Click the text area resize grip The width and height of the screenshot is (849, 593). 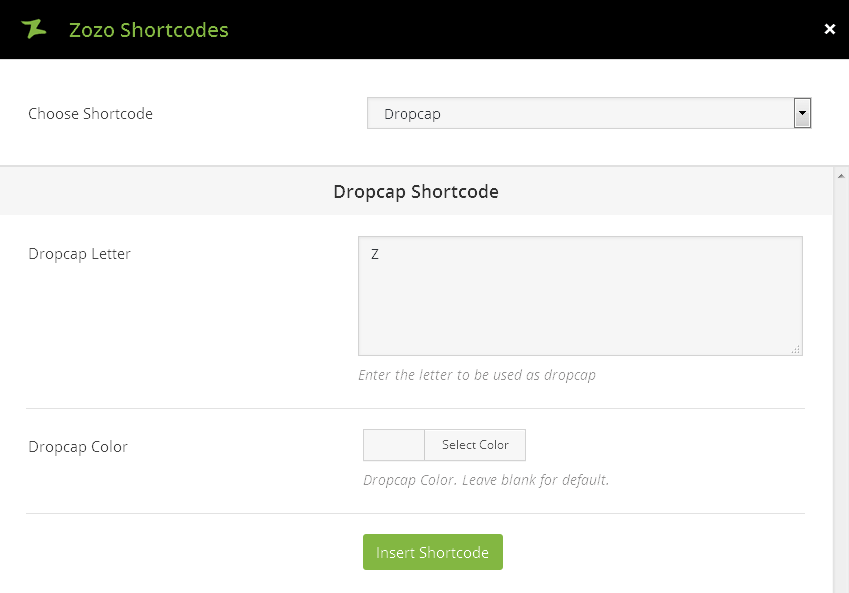(796, 349)
